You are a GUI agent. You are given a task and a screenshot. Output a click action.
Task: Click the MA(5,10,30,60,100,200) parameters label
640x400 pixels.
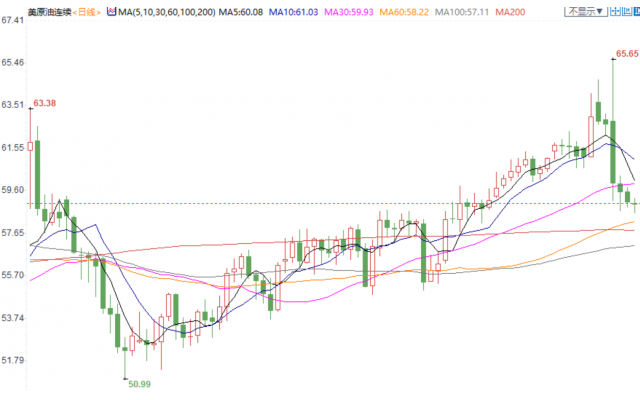(x=167, y=12)
